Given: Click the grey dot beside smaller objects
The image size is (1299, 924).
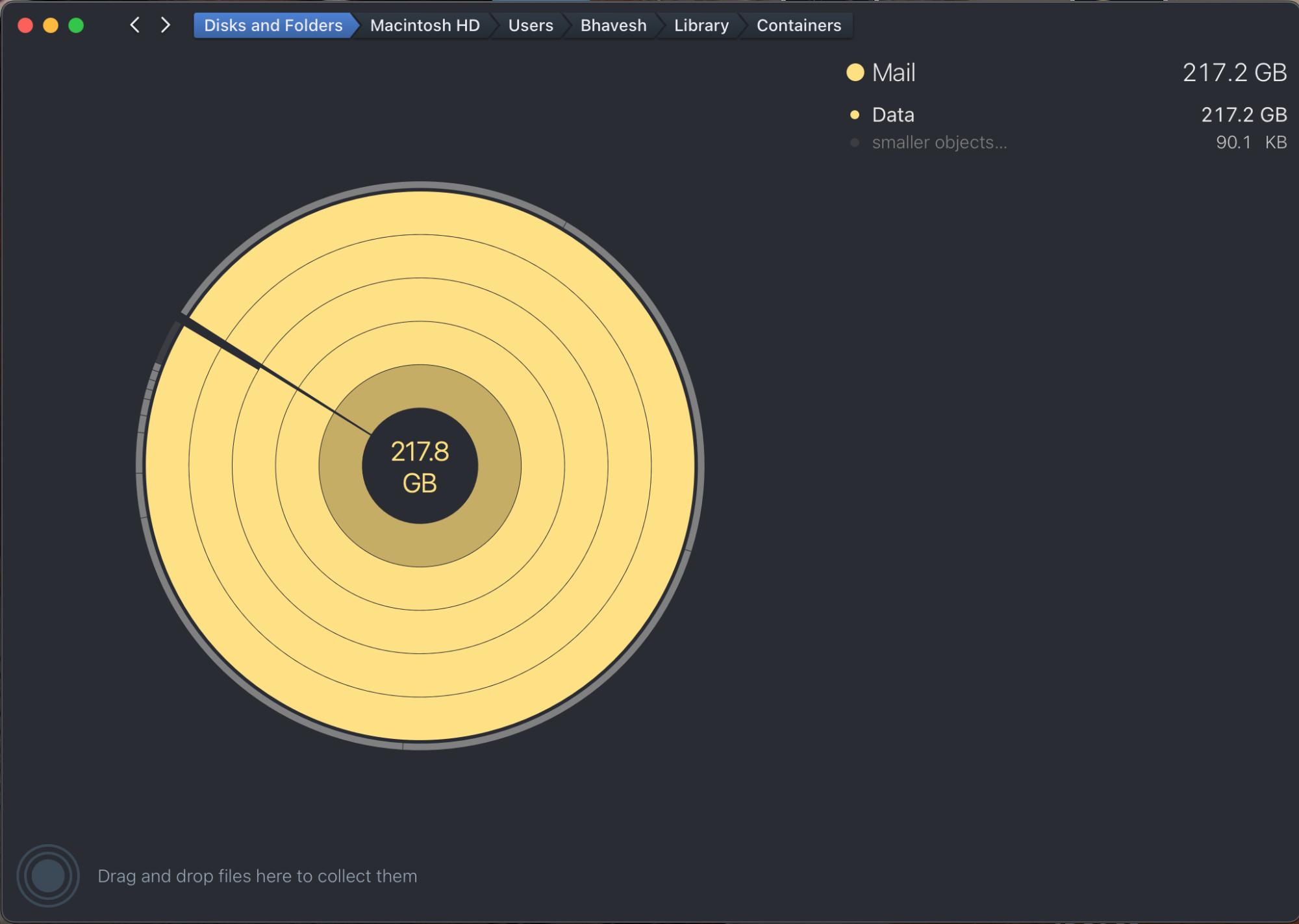Looking at the screenshot, I should [x=855, y=143].
